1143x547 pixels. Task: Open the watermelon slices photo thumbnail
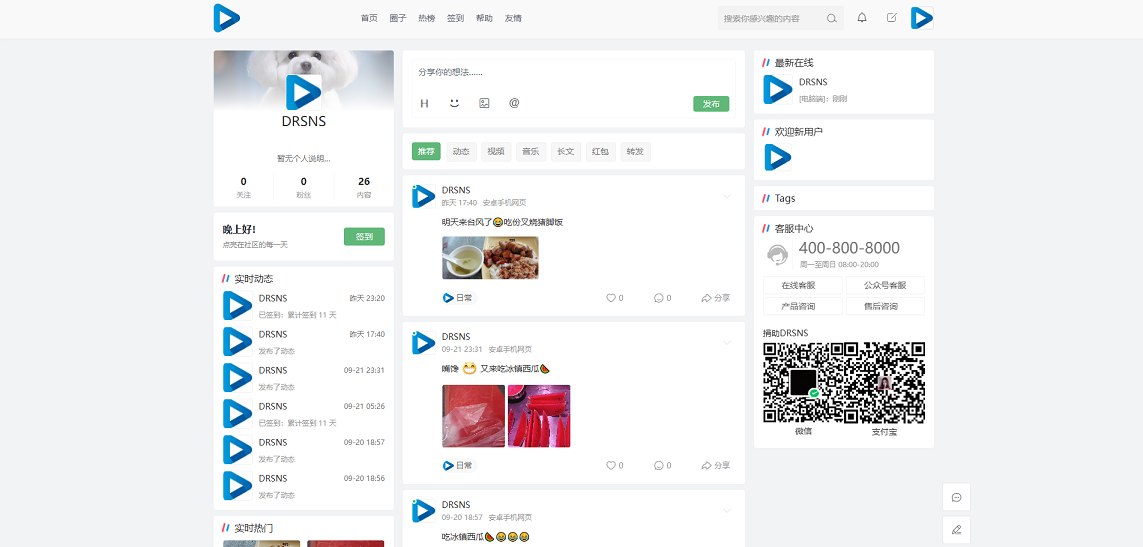tap(539, 416)
